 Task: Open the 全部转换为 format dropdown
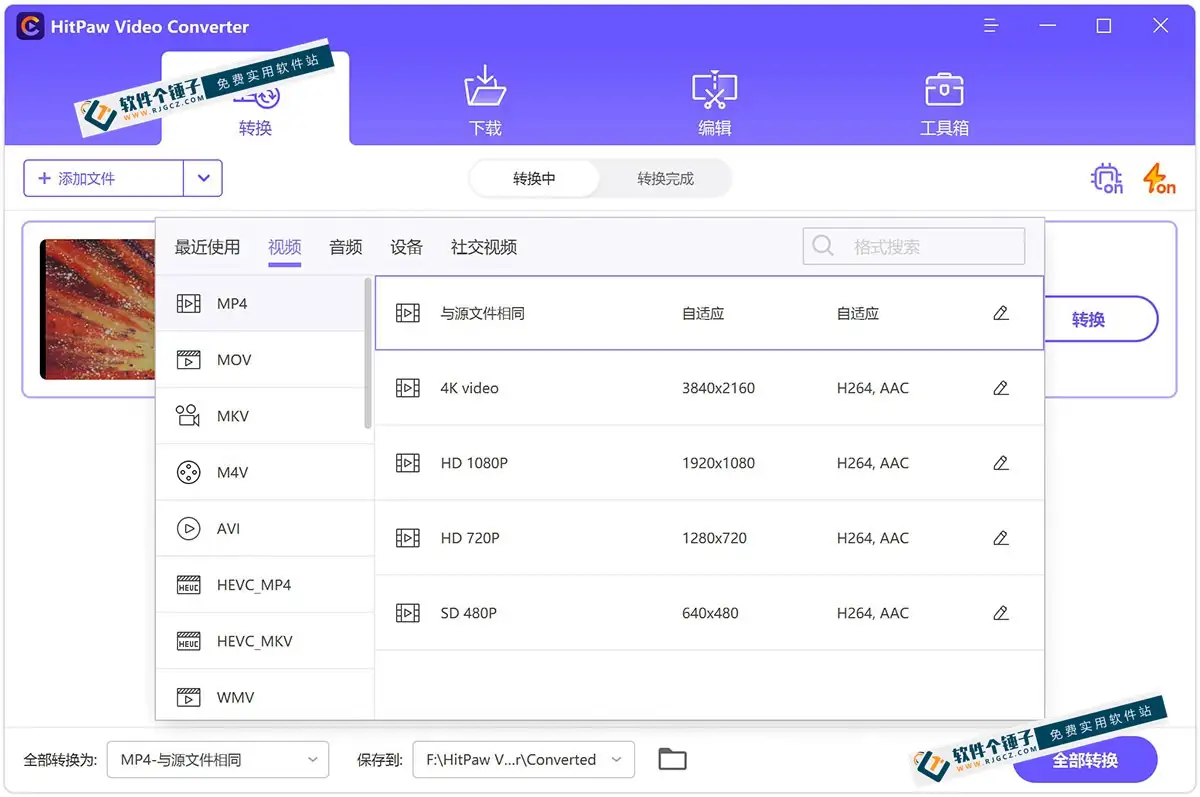click(217, 759)
